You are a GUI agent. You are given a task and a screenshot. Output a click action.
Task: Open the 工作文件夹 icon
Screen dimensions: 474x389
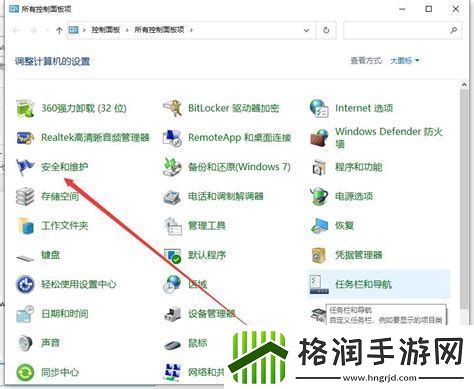click(x=26, y=225)
